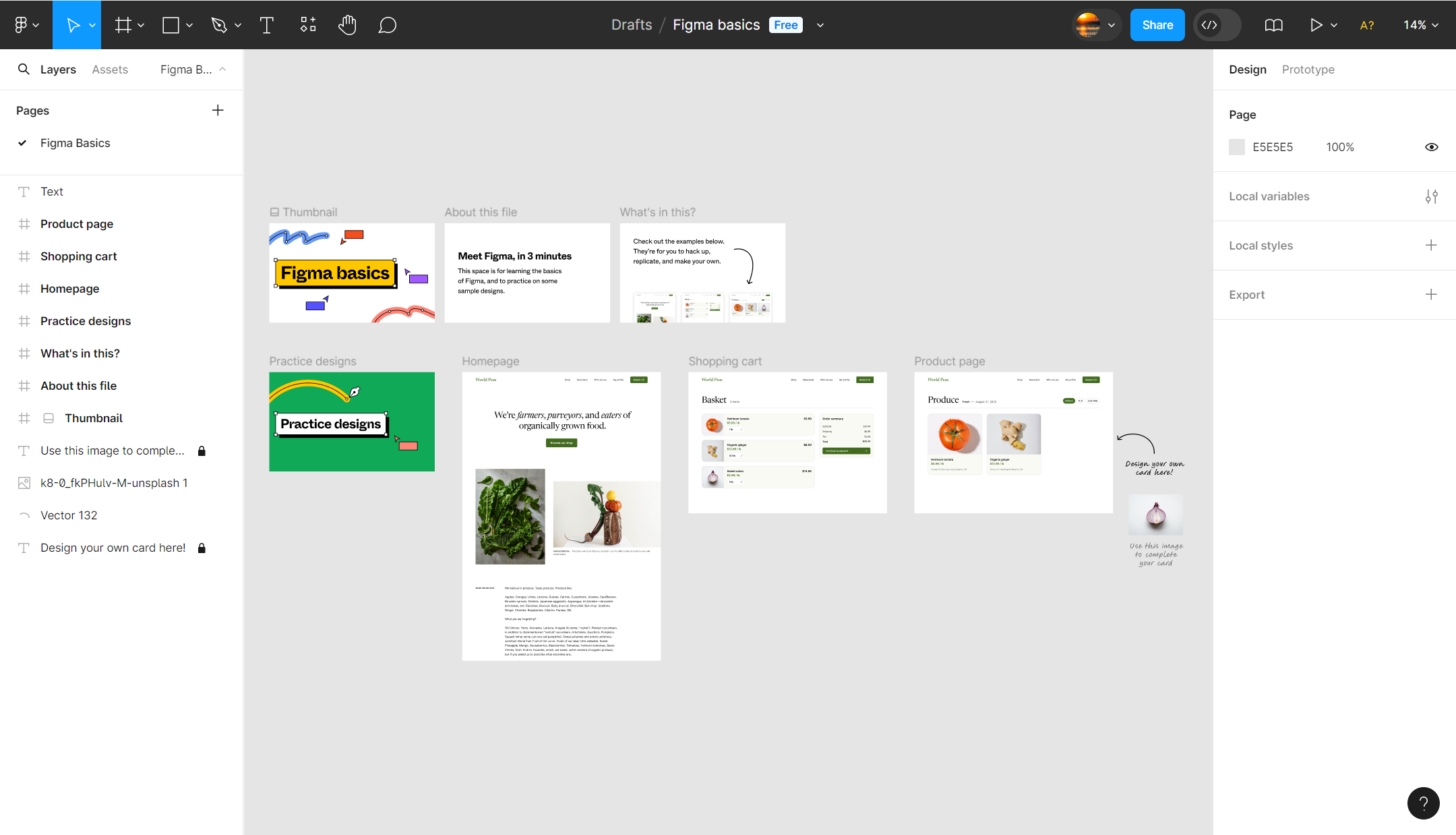This screenshot has width=1456, height=835.
Task: Search layers with magnifier icon
Action: (24, 69)
